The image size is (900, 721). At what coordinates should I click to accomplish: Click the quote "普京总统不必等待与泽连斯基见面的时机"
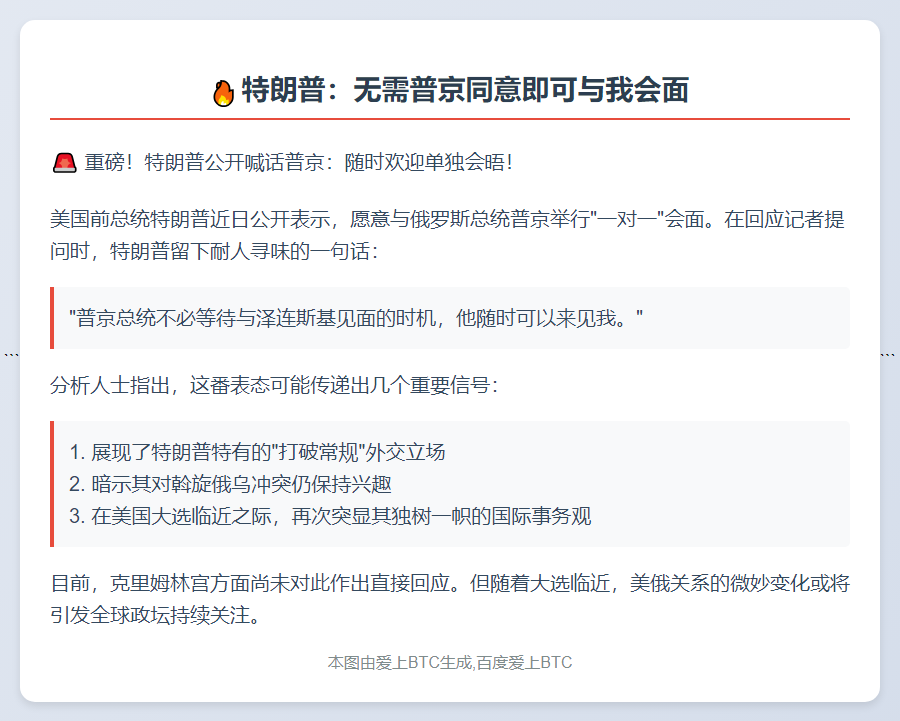pos(356,318)
